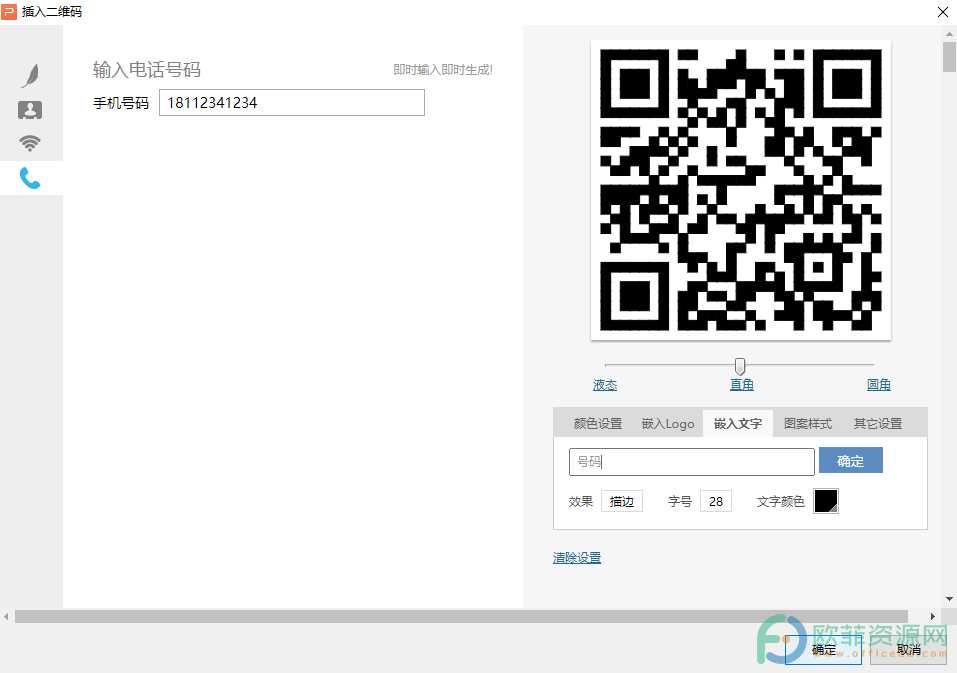Choose the 液态 style link
Viewport: 957px width, 673px height.
point(605,385)
